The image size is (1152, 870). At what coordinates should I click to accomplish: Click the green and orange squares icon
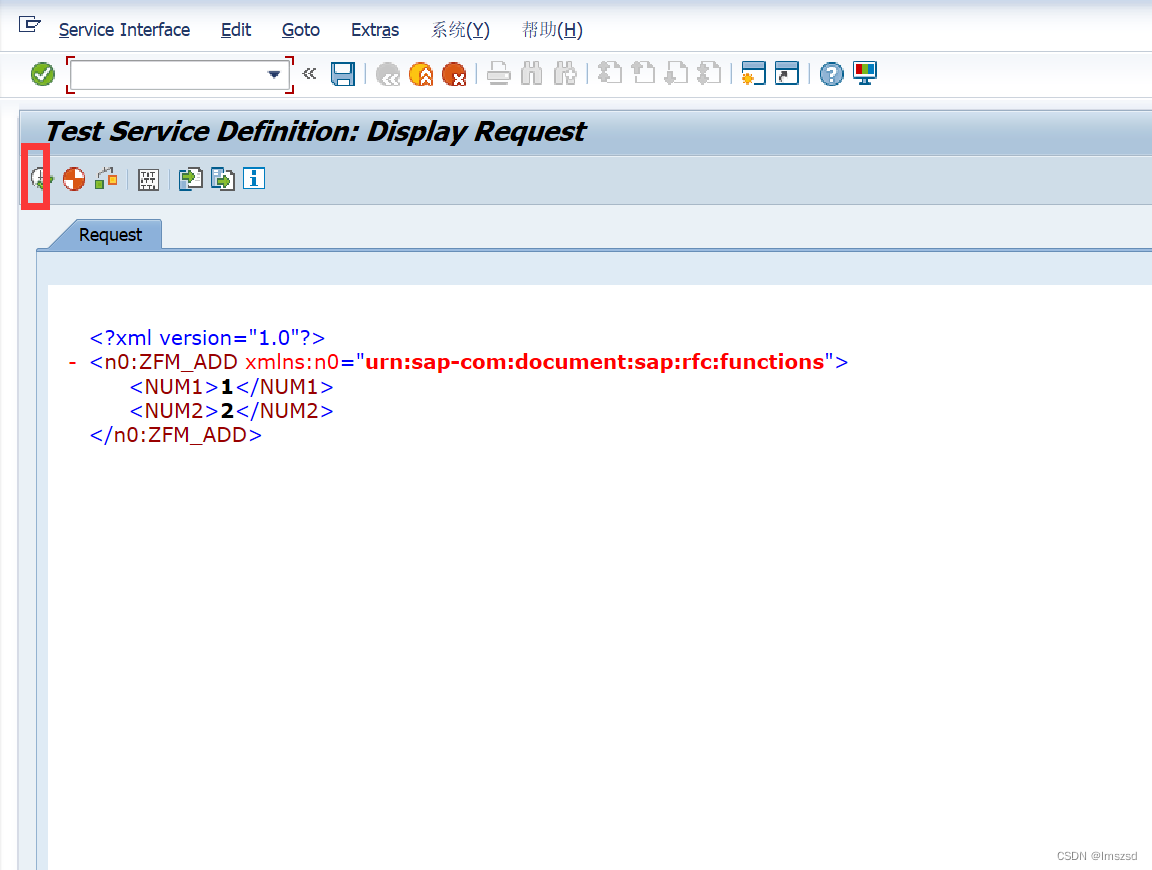(107, 179)
